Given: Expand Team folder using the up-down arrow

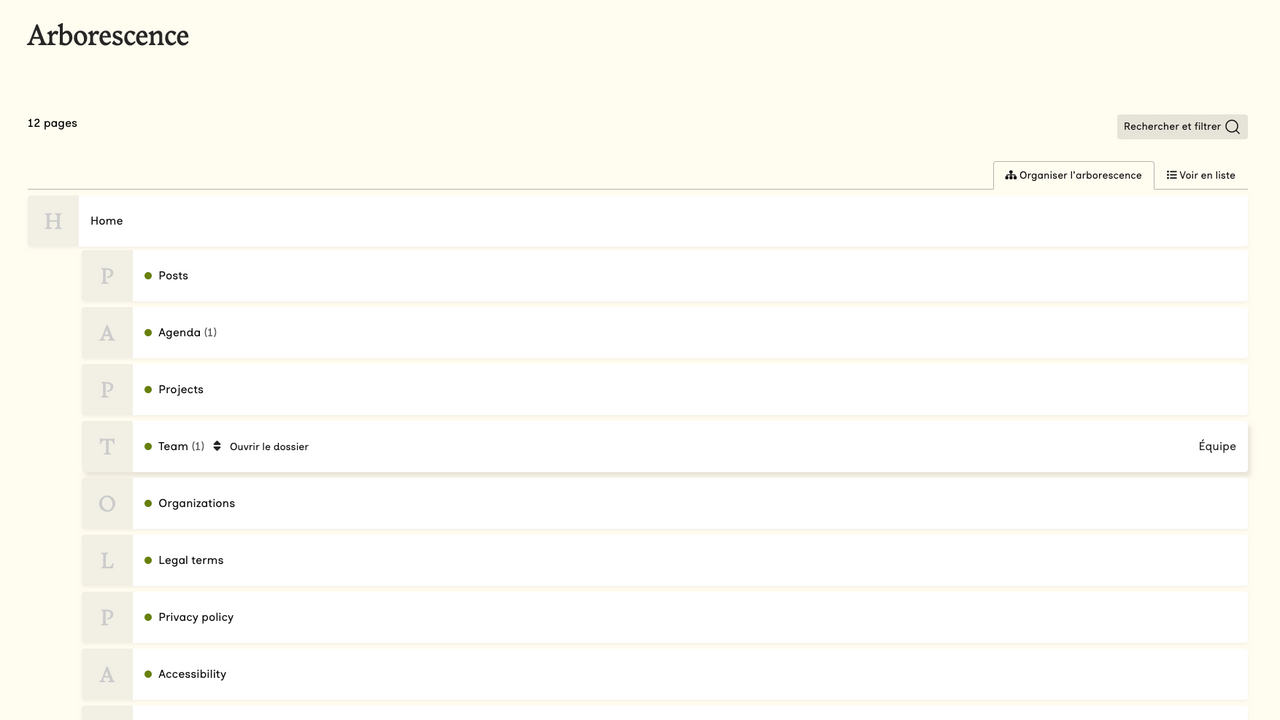Looking at the screenshot, I should click(x=217, y=446).
